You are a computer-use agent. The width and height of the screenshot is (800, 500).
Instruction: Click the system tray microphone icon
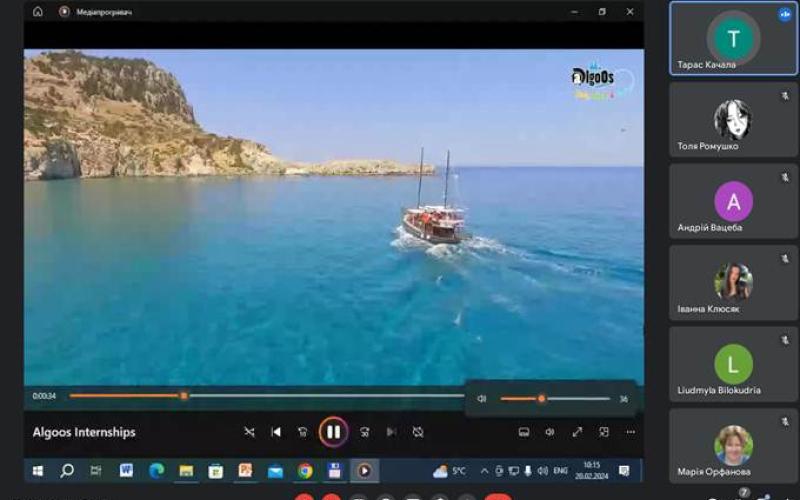528,471
